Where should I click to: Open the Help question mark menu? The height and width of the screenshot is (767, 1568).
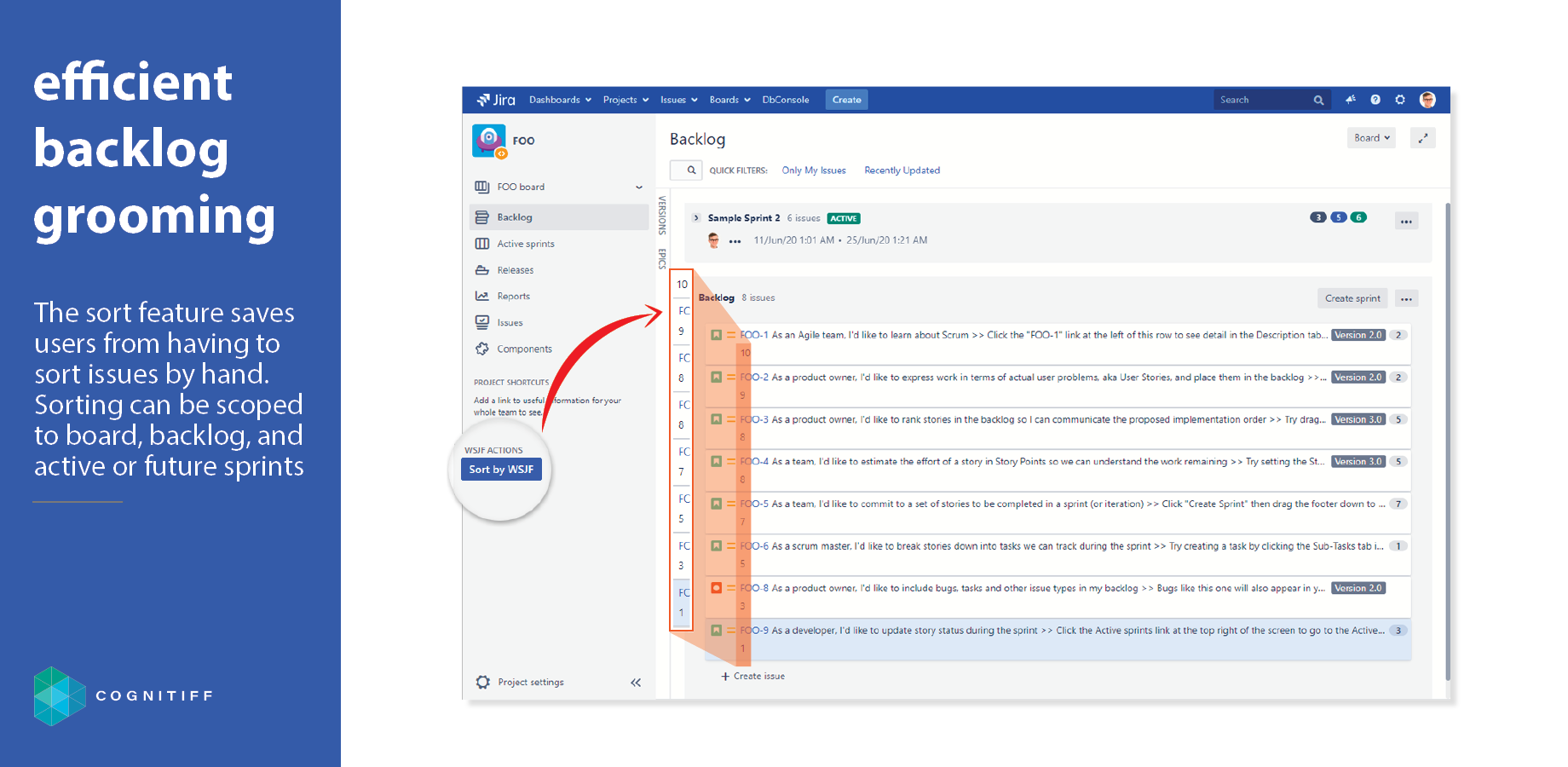[1375, 100]
